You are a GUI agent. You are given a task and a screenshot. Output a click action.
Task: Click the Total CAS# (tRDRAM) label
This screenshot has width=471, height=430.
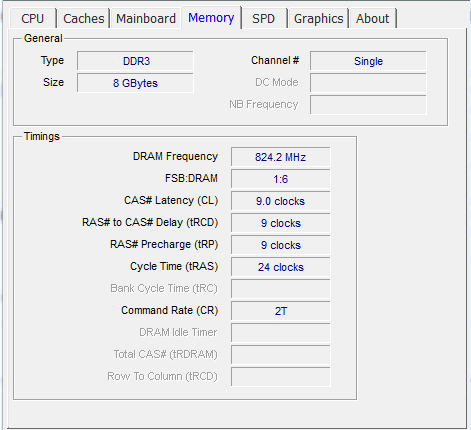pos(165,354)
